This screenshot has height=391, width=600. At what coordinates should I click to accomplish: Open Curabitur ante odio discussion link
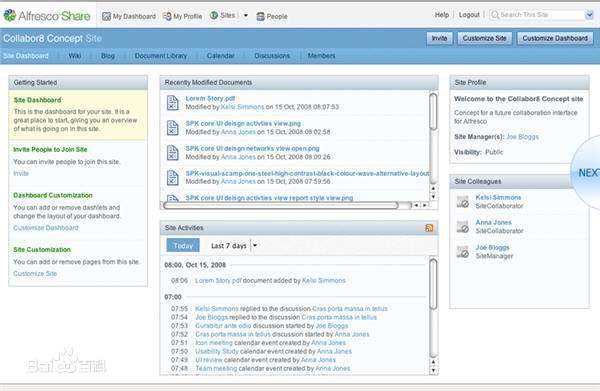coord(223,326)
